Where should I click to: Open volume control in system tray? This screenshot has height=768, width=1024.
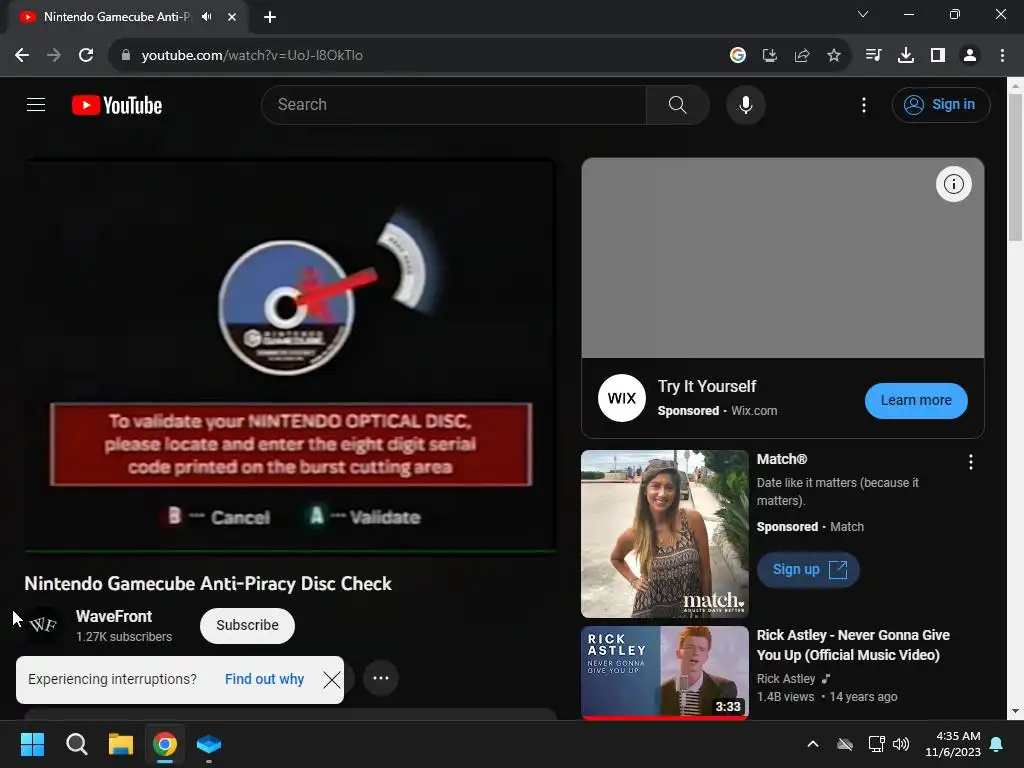coord(901,744)
